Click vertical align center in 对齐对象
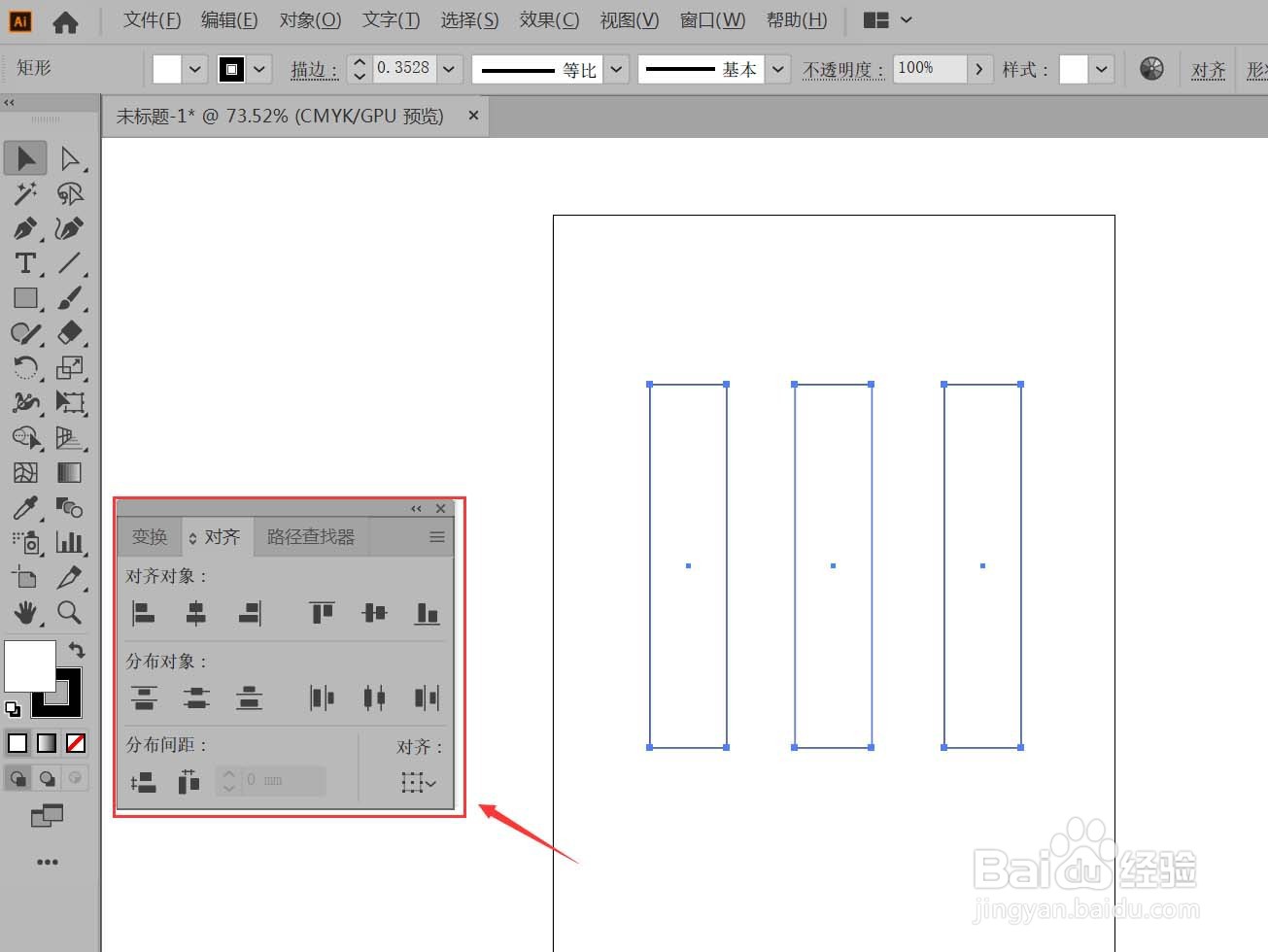The width and height of the screenshot is (1268, 952). tap(374, 613)
